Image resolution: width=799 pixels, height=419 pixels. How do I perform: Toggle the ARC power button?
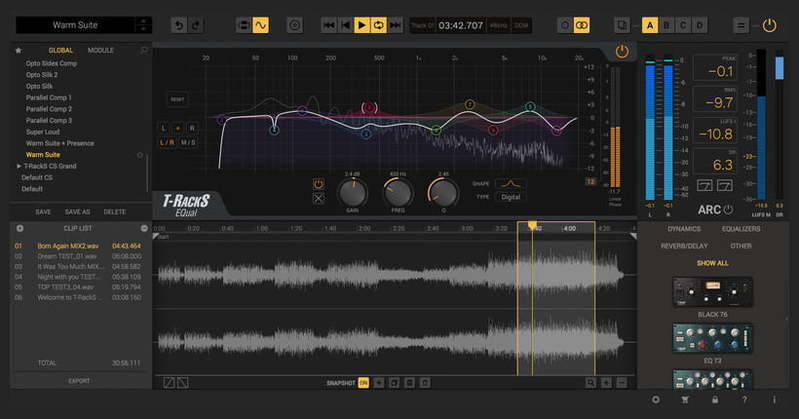(x=728, y=210)
